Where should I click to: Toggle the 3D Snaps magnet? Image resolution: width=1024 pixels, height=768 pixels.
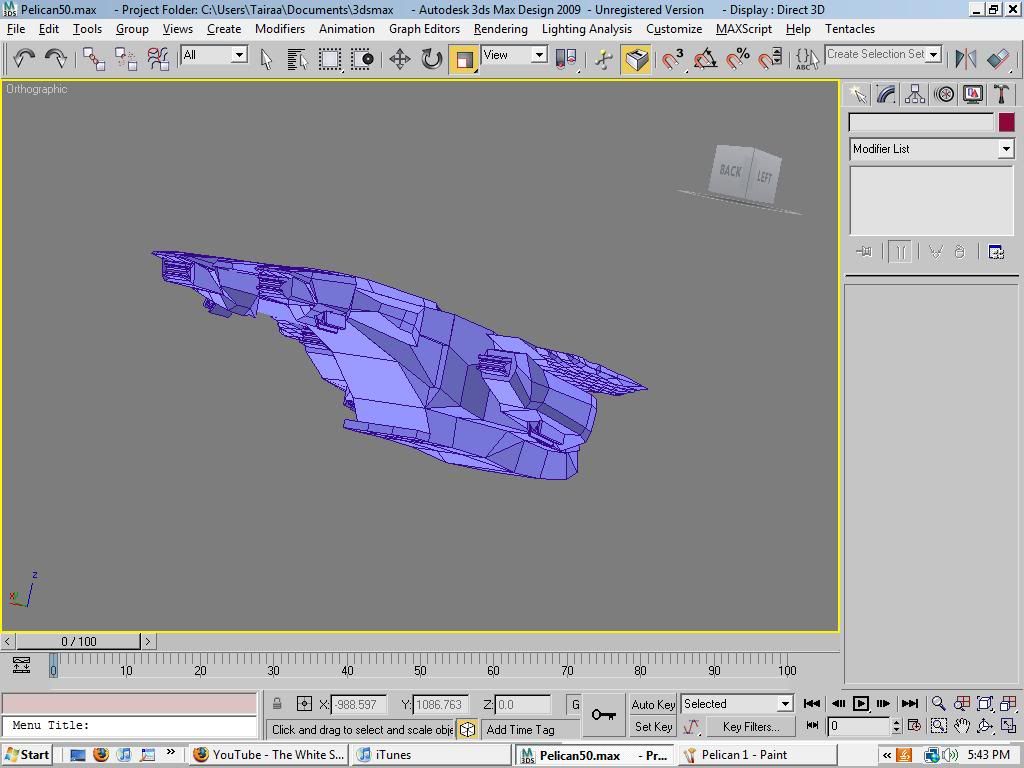tap(673, 59)
